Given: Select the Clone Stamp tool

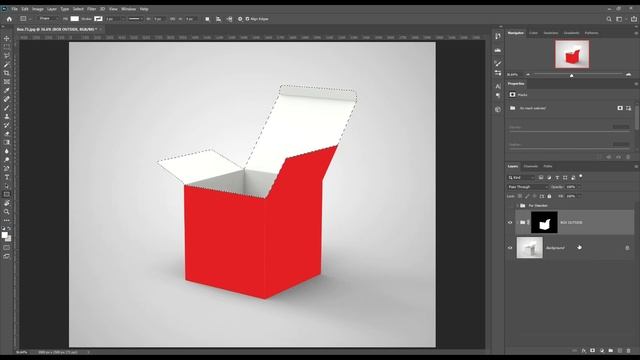Looking at the screenshot, I should (7, 116).
